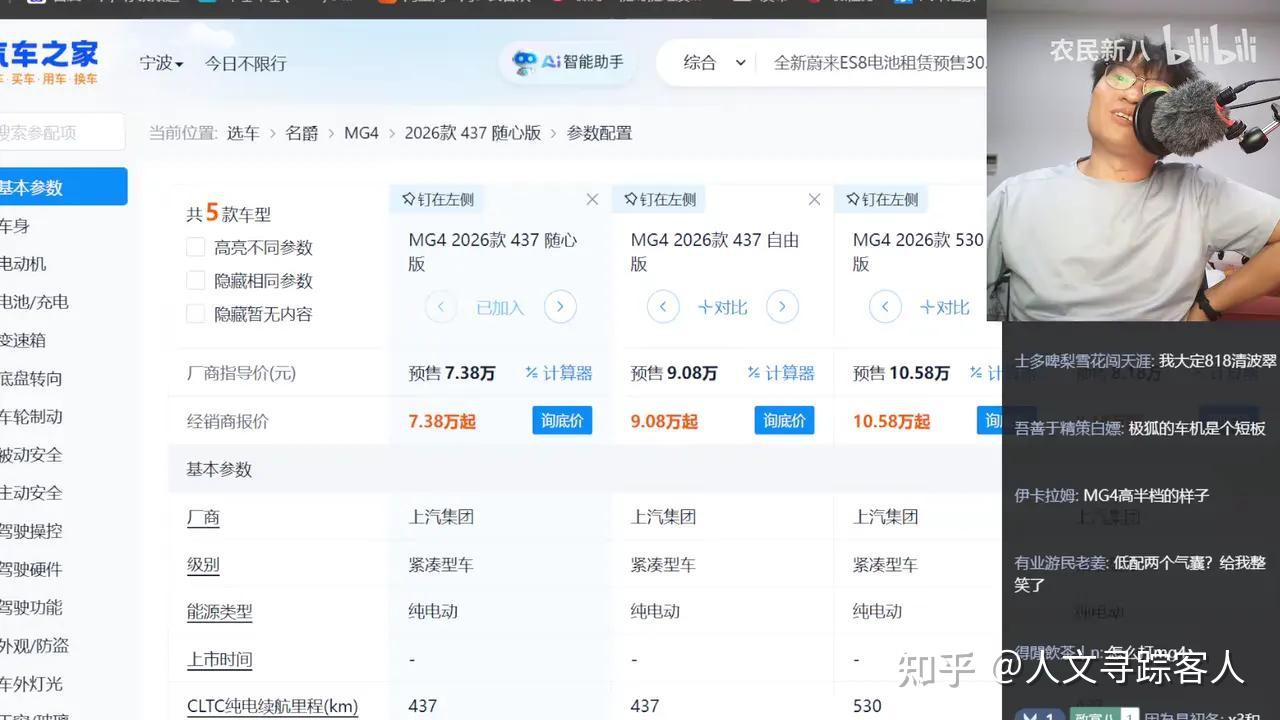This screenshot has width=1280, height=720.
Task: Open the MG4 breadcrumb link
Action: point(361,132)
